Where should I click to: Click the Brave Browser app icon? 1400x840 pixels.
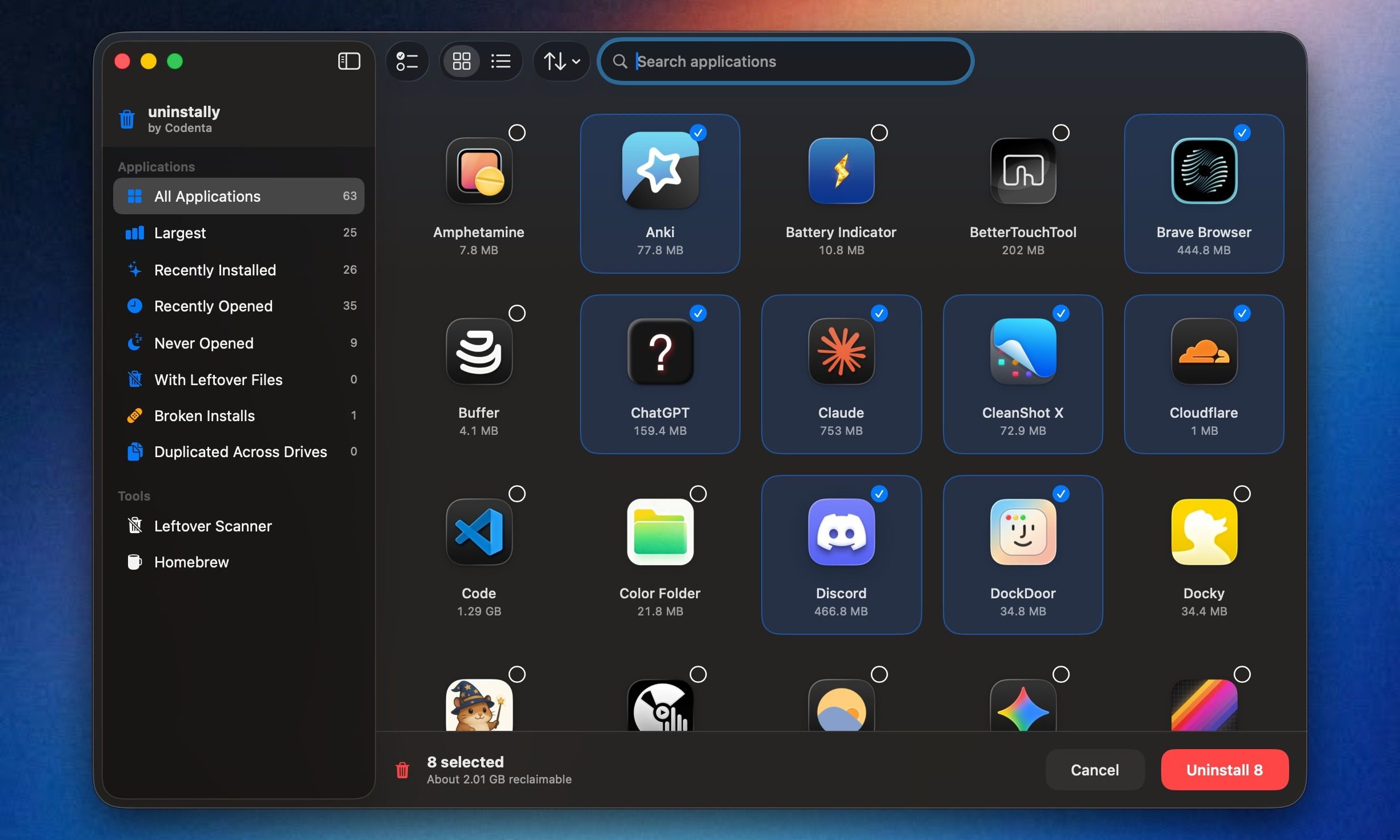pyautogui.click(x=1204, y=171)
